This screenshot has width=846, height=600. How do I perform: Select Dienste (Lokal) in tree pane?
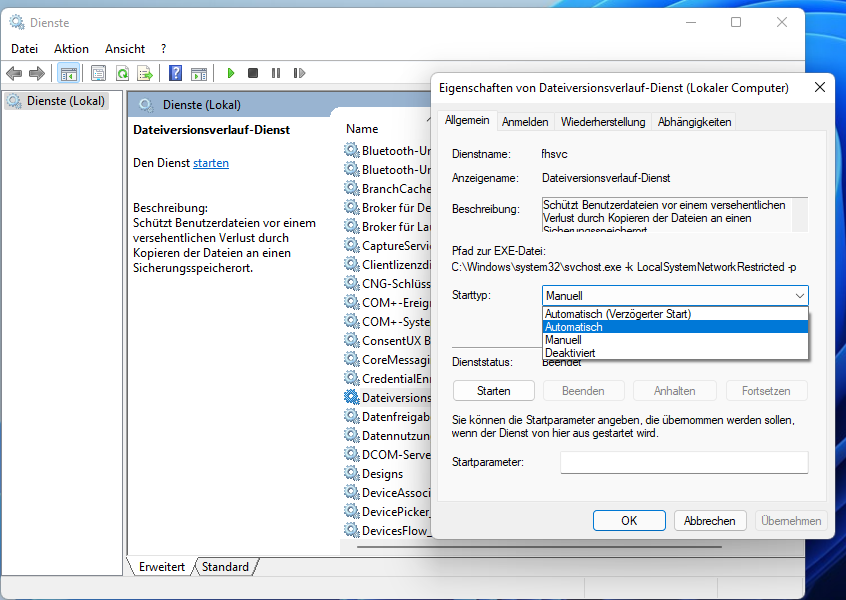pos(57,101)
